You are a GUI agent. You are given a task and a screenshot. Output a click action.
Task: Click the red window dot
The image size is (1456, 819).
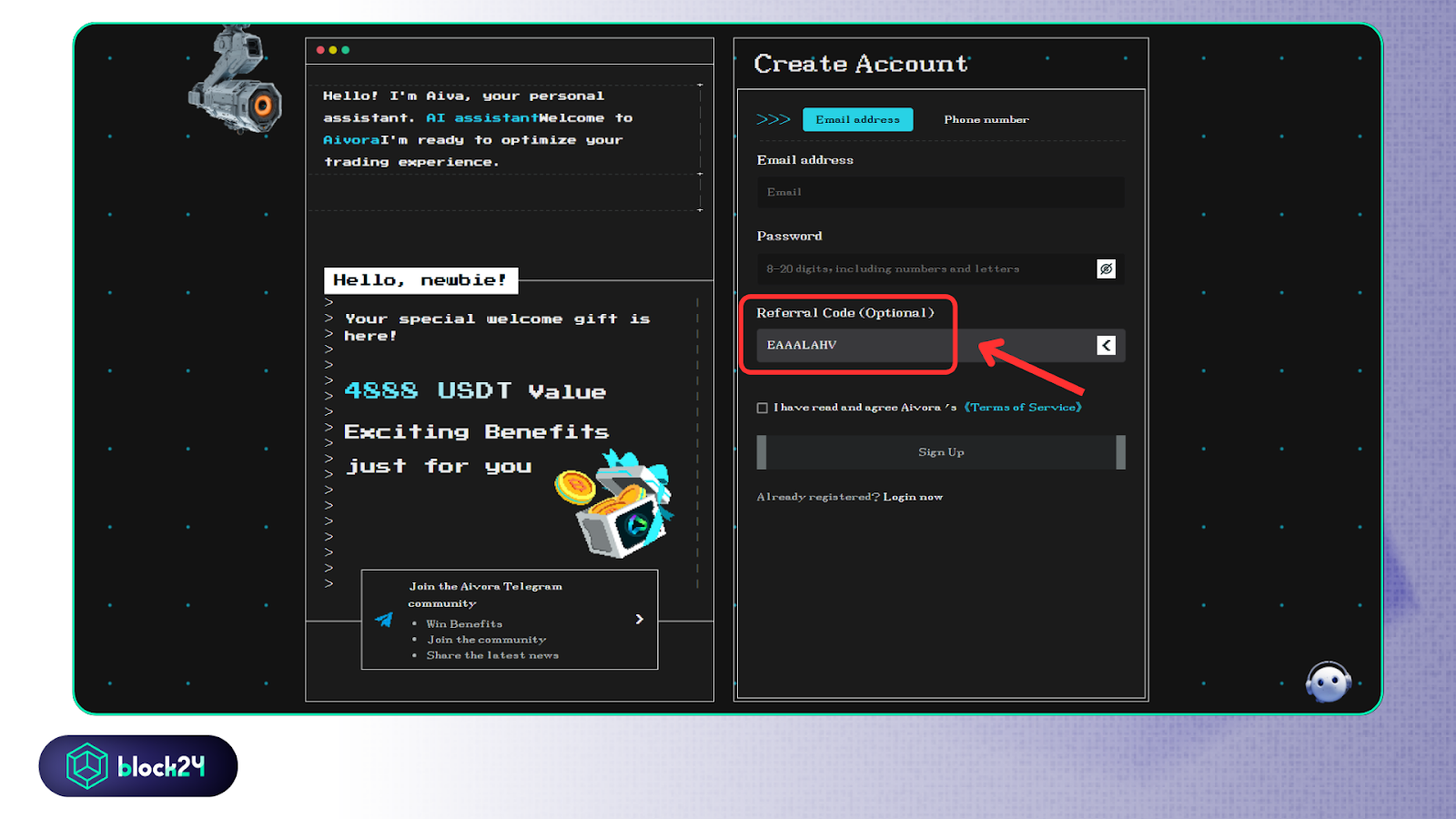[x=320, y=50]
